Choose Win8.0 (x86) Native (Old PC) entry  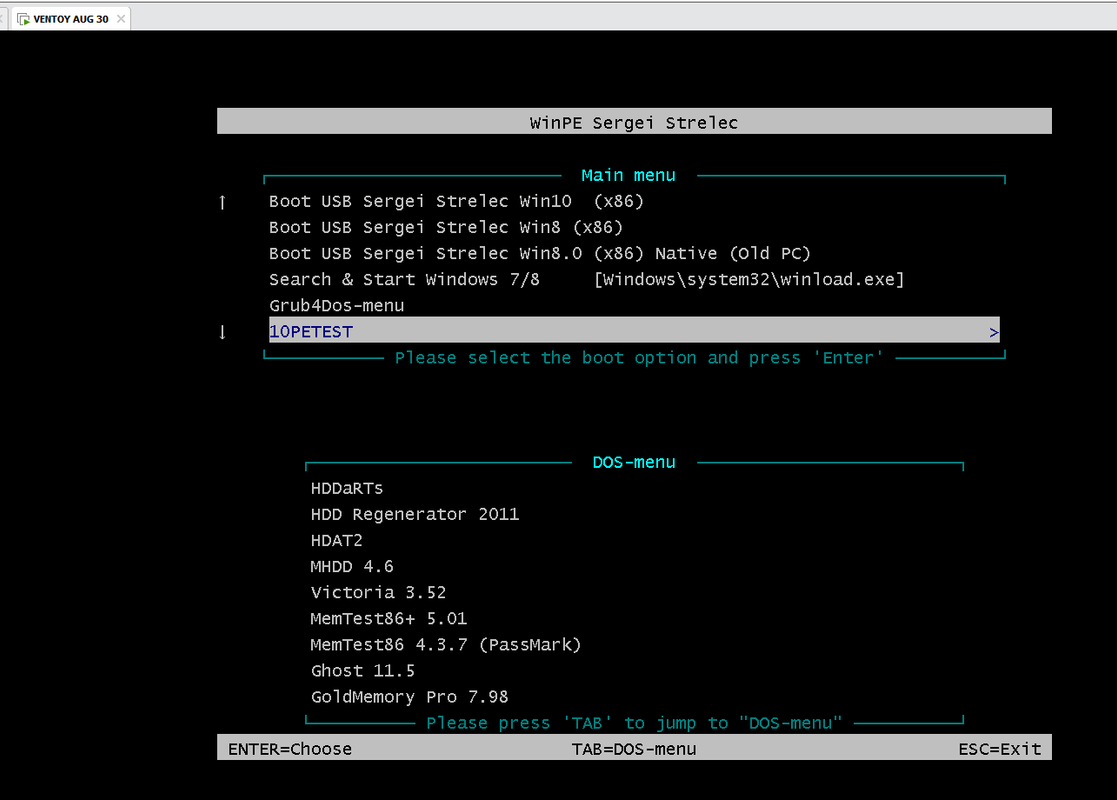(x=540, y=254)
